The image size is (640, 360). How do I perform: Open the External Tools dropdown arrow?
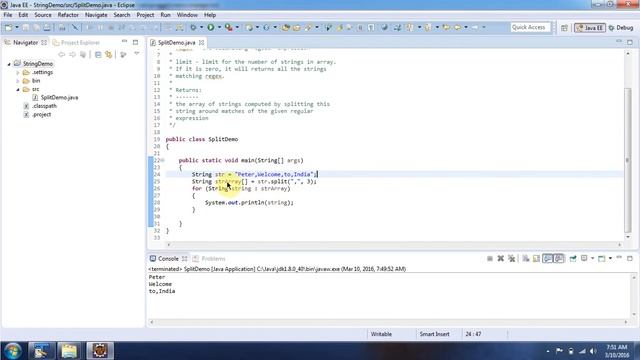click(x=237, y=27)
